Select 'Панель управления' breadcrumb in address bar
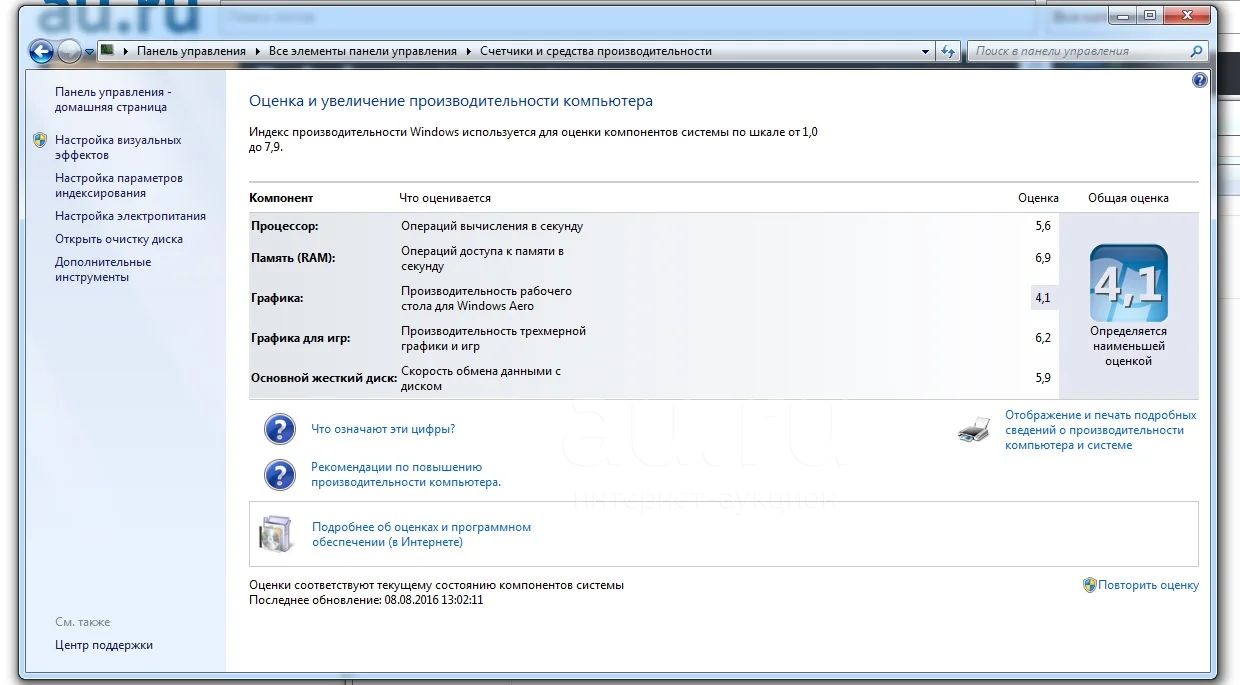This screenshot has height=685, width=1240. pos(191,51)
